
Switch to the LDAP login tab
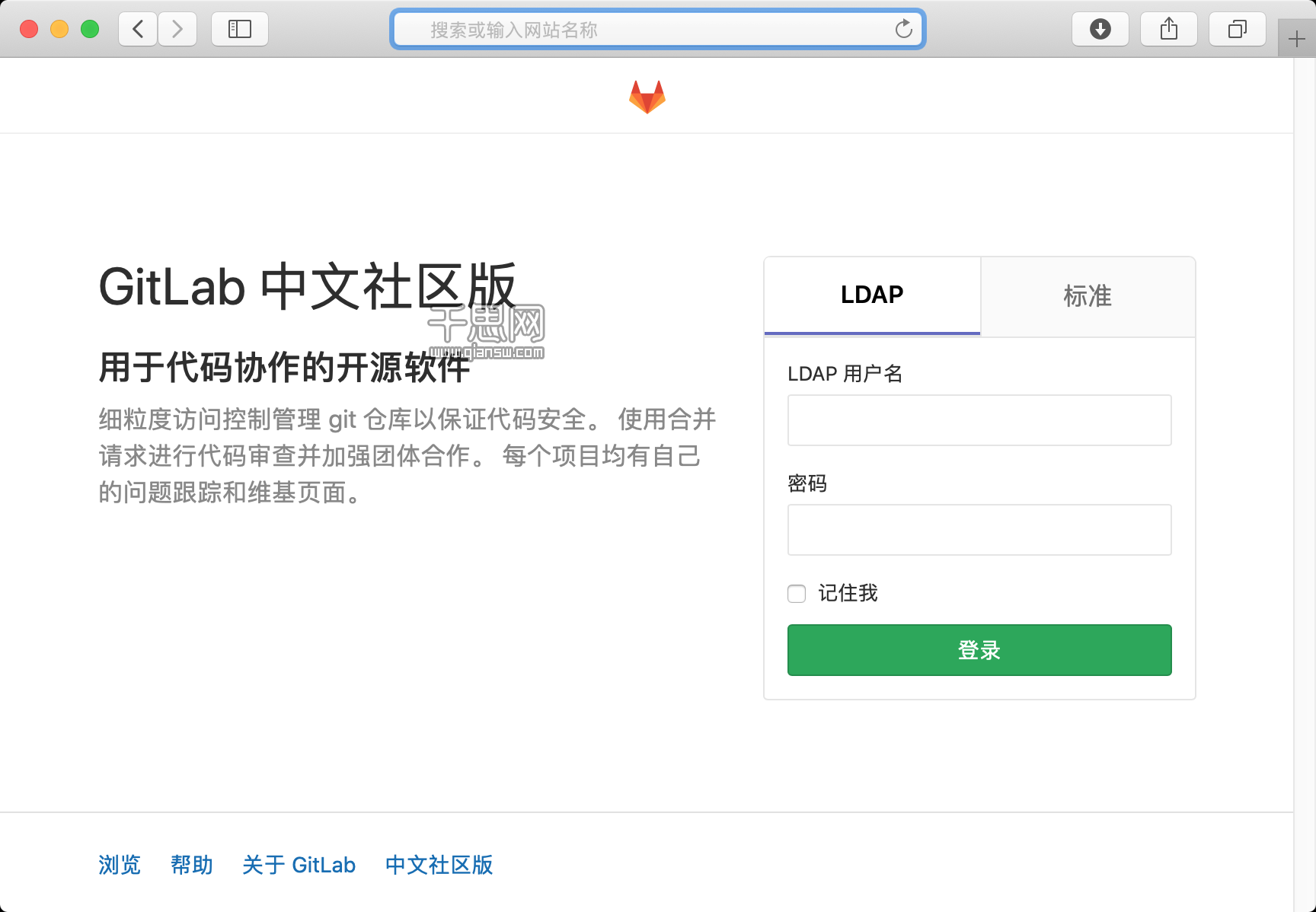point(872,295)
